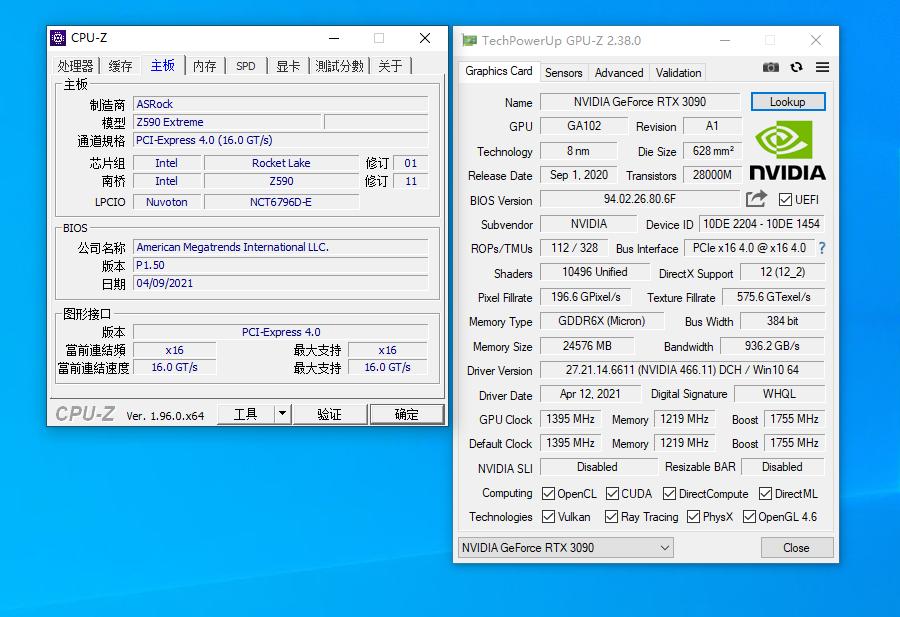Open the 内存 tab in CPU-Z
The height and width of the screenshot is (617, 900).
tap(204, 66)
